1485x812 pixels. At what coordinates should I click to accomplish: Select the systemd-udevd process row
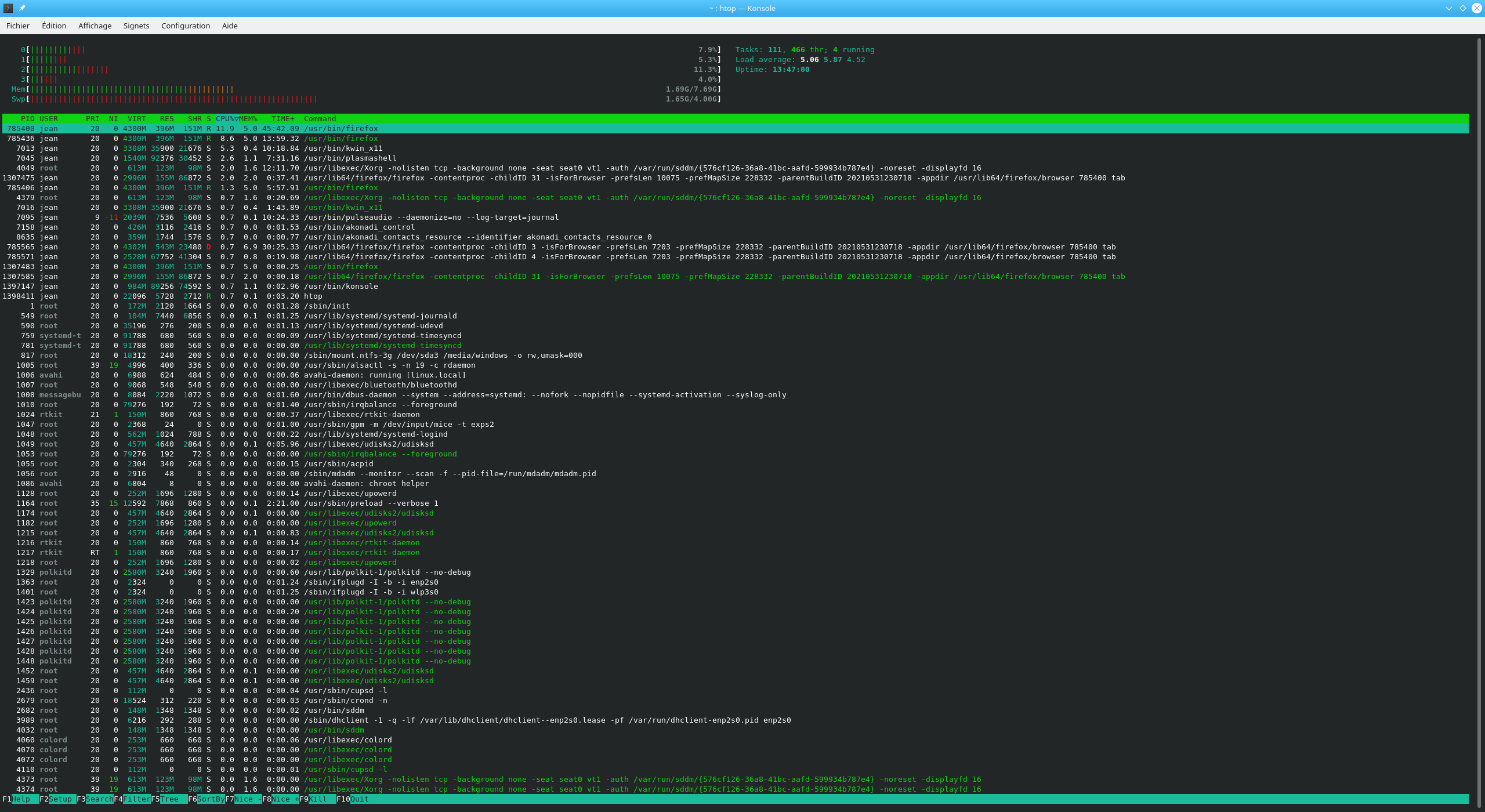click(736, 326)
